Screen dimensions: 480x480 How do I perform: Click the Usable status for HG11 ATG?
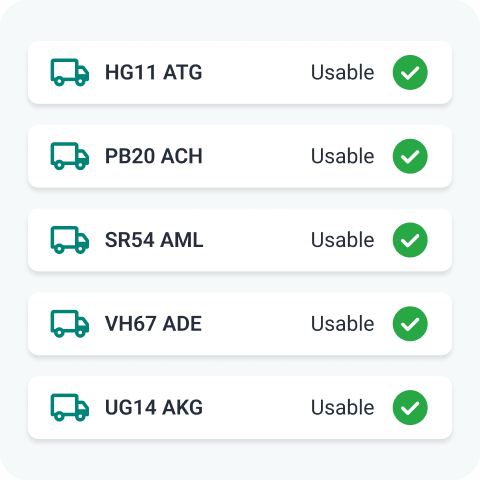[343, 72]
